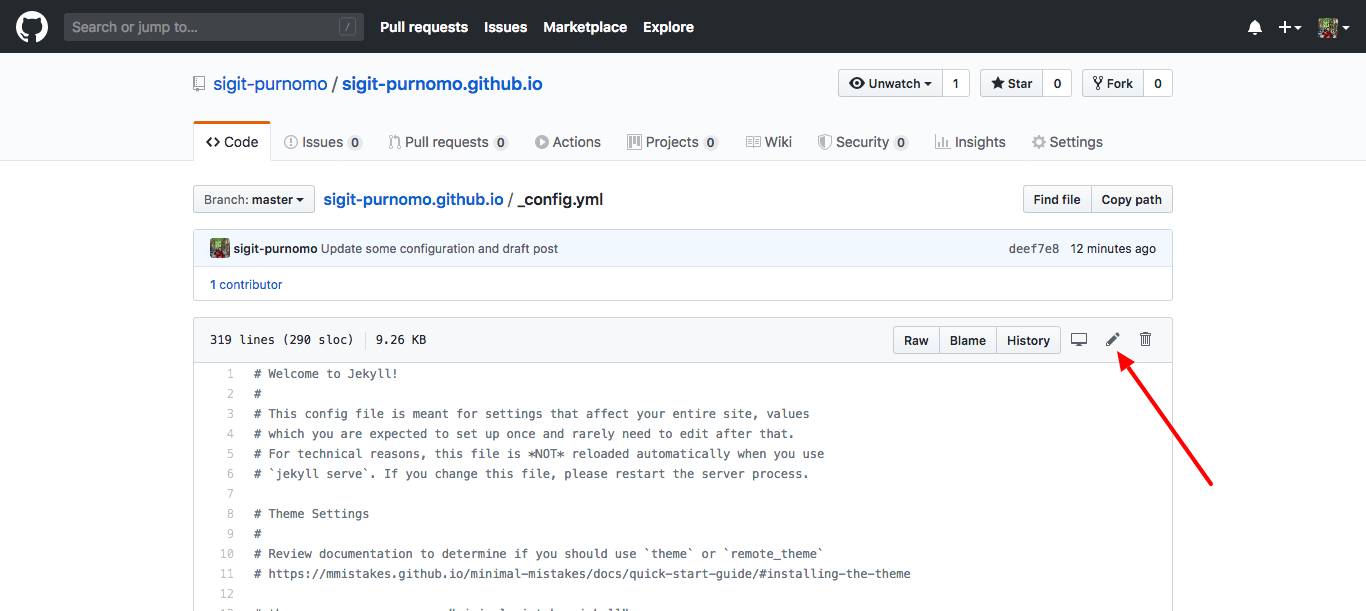Star this repository
The width and height of the screenshot is (1366, 611).
point(1011,83)
